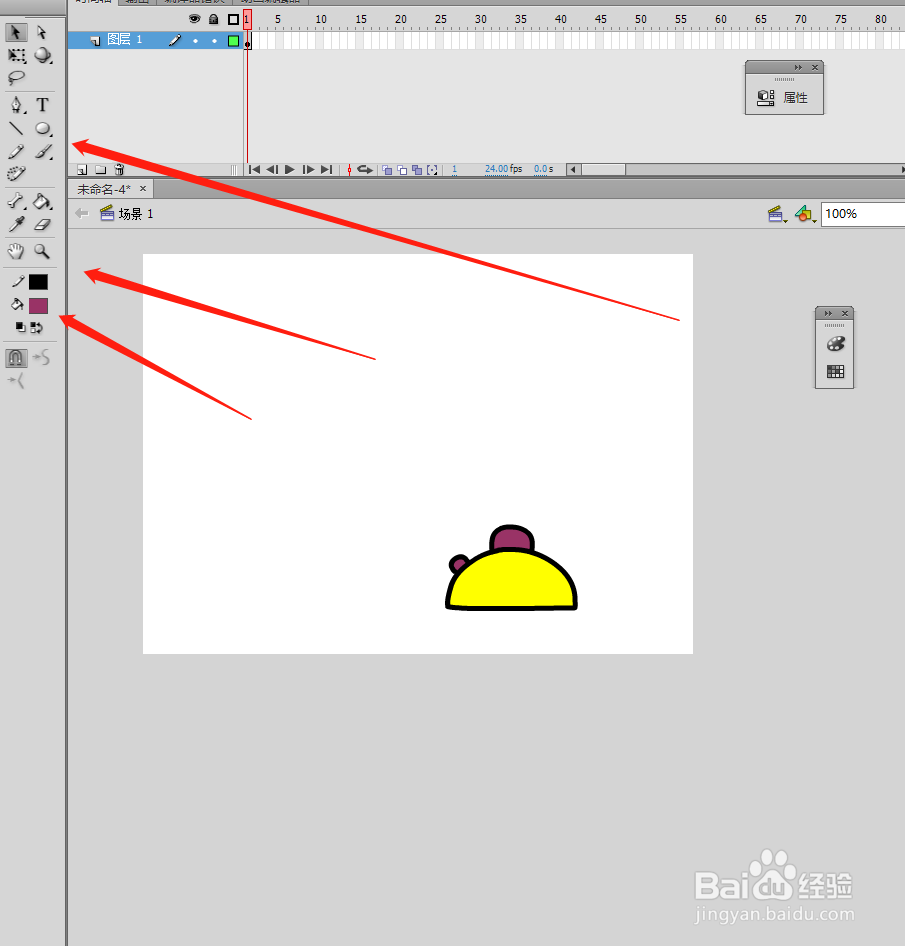Select the Text tool

point(42,105)
